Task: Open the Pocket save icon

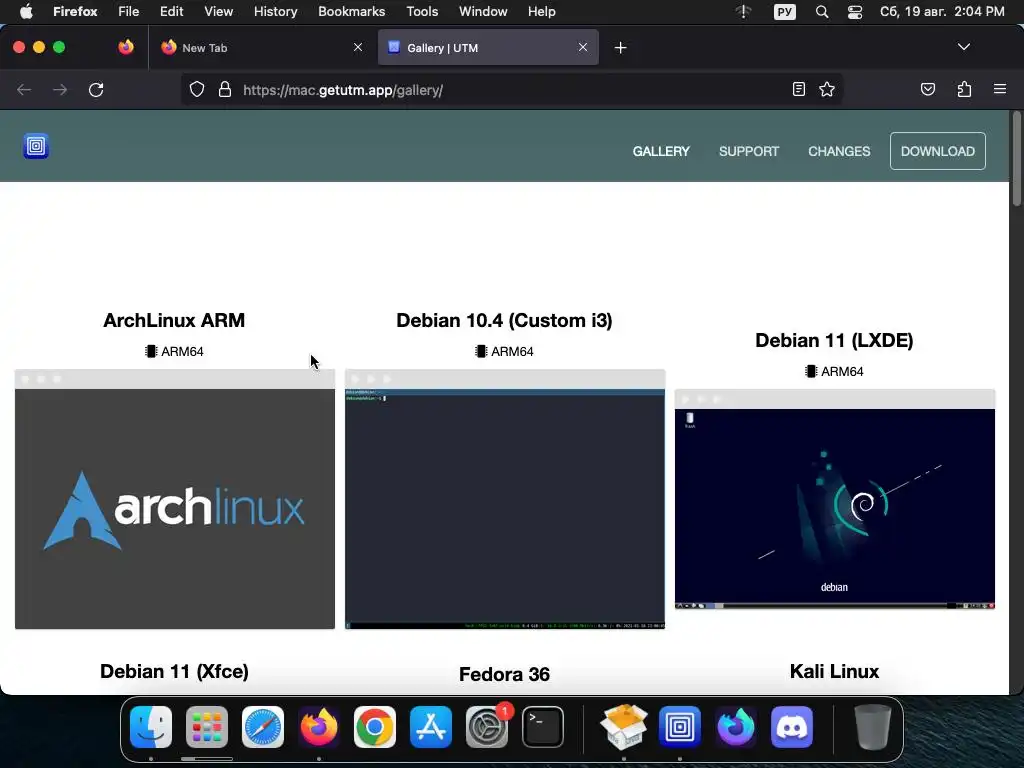Action: point(928,89)
